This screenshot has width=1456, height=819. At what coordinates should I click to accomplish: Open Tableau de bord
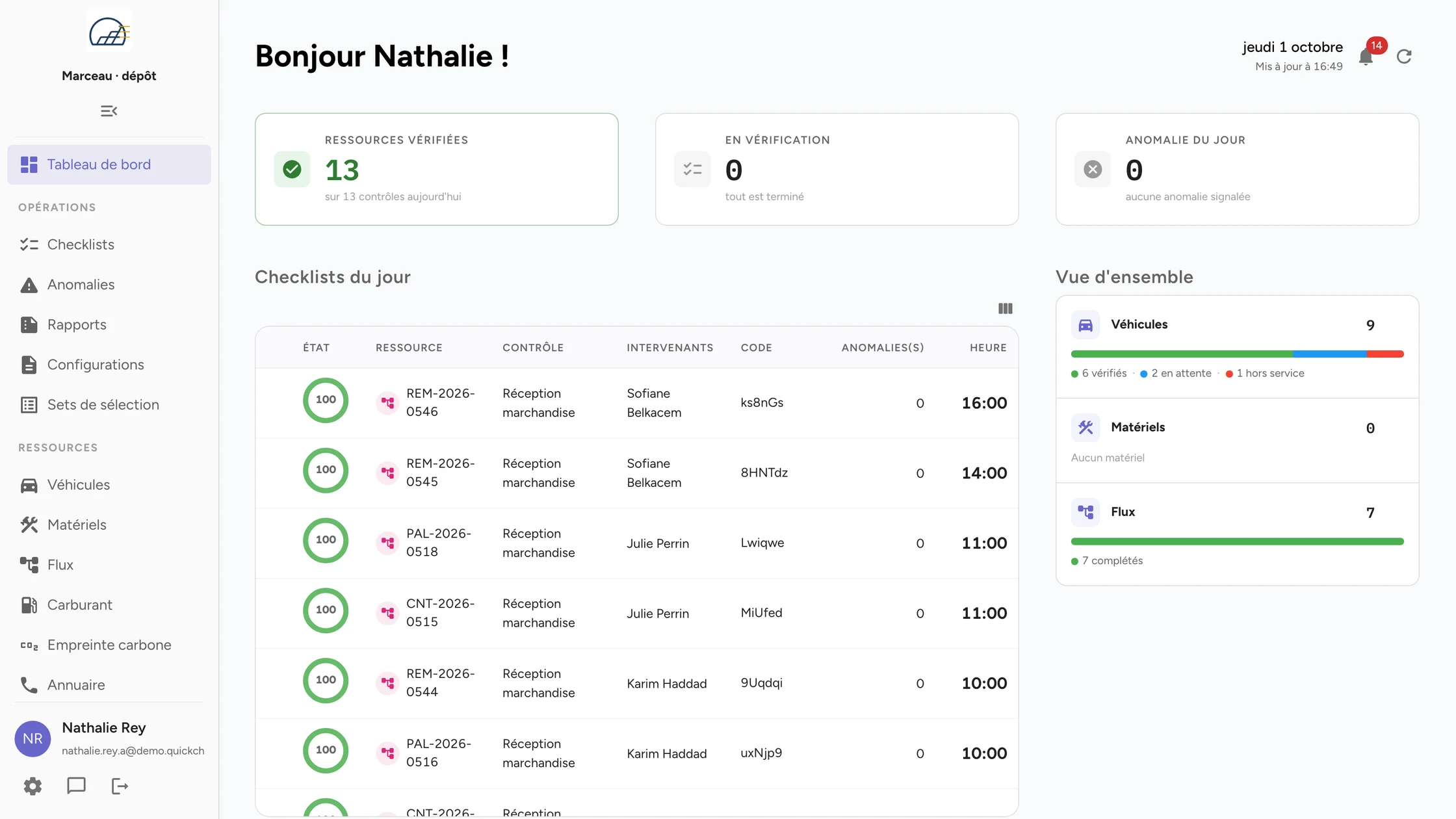[x=109, y=164]
